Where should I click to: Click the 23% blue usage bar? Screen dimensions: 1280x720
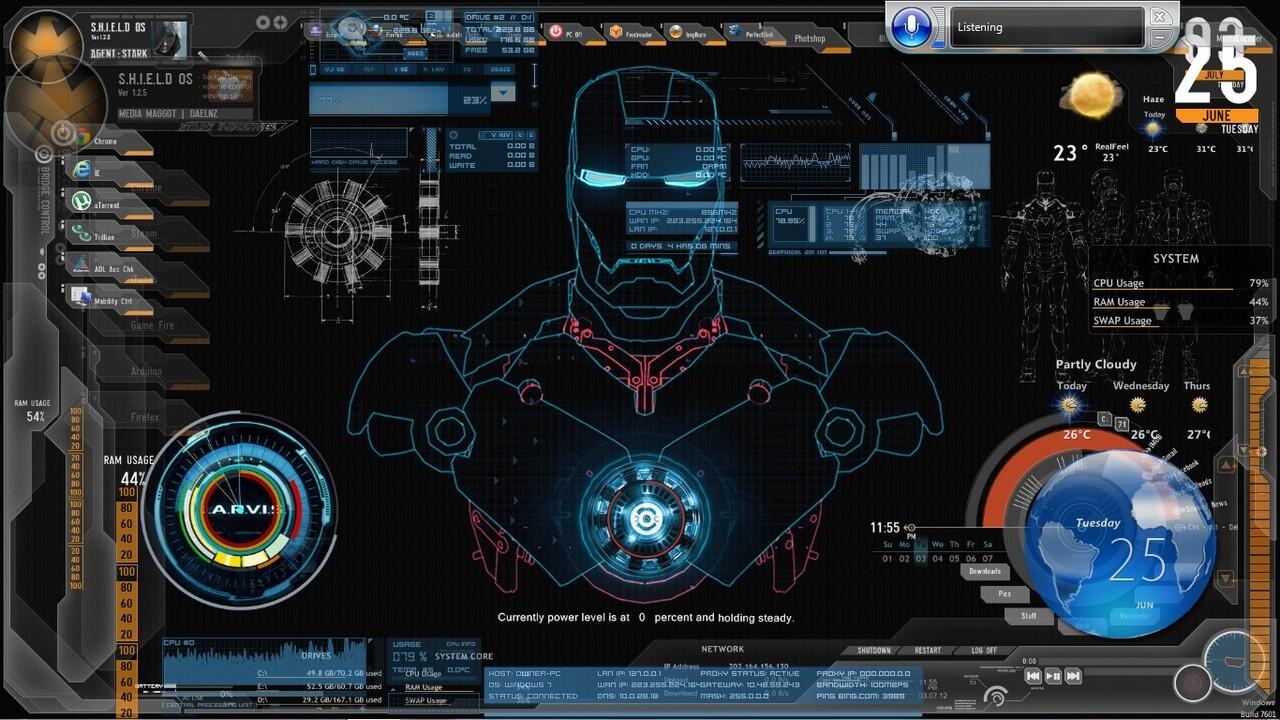[x=399, y=99]
